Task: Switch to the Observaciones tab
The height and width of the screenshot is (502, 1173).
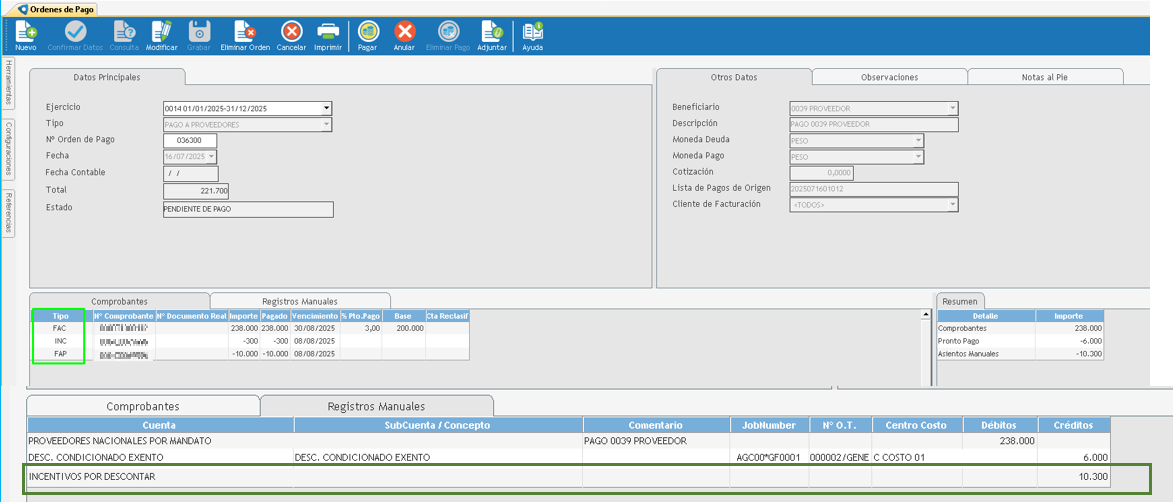Action: click(889, 77)
